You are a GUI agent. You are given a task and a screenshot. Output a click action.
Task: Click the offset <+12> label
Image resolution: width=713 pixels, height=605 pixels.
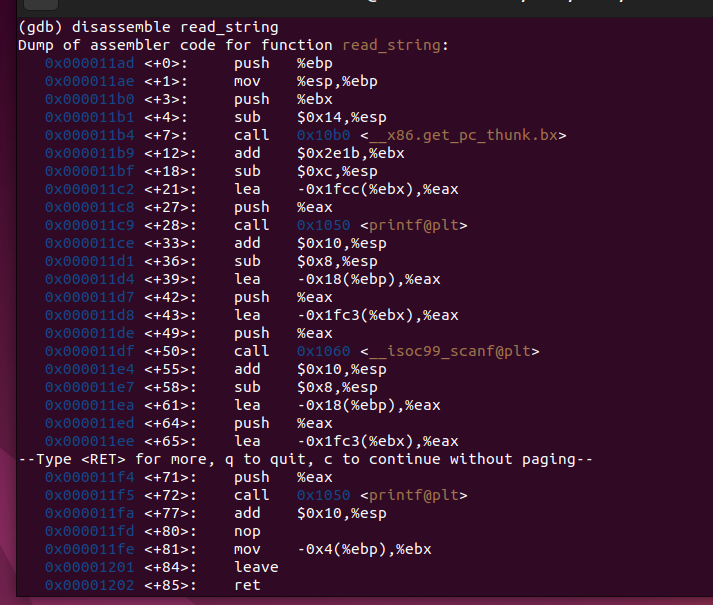pyautogui.click(x=171, y=153)
